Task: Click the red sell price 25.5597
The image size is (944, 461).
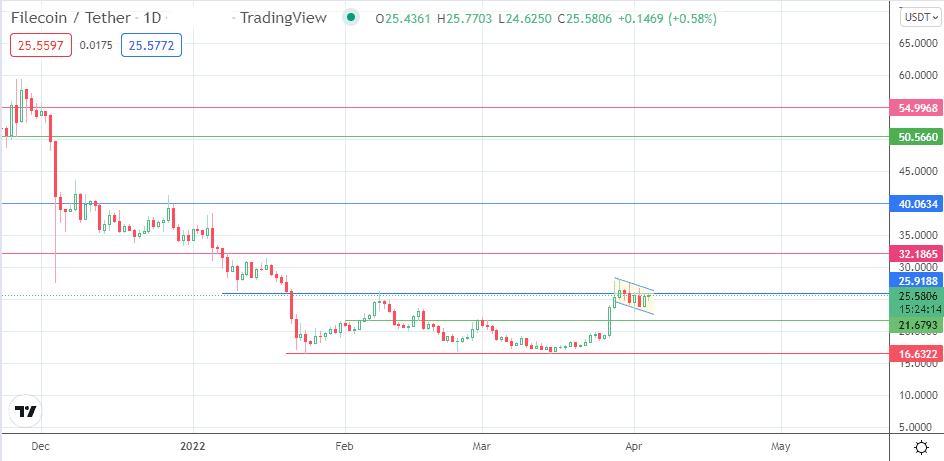Action: (42, 45)
